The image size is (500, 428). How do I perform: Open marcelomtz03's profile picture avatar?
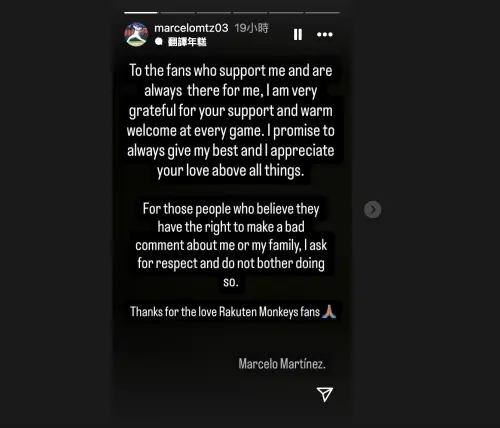coord(136,34)
